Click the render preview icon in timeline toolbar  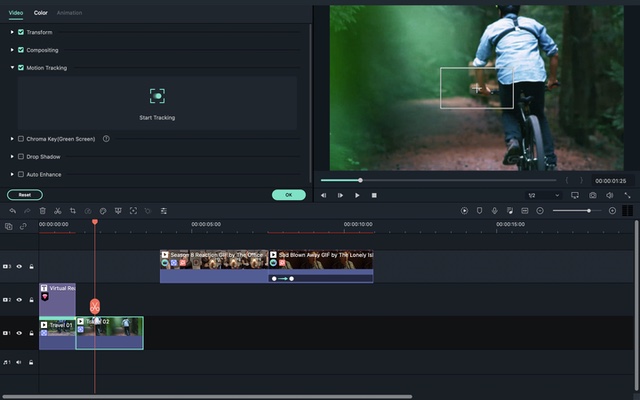coord(464,211)
